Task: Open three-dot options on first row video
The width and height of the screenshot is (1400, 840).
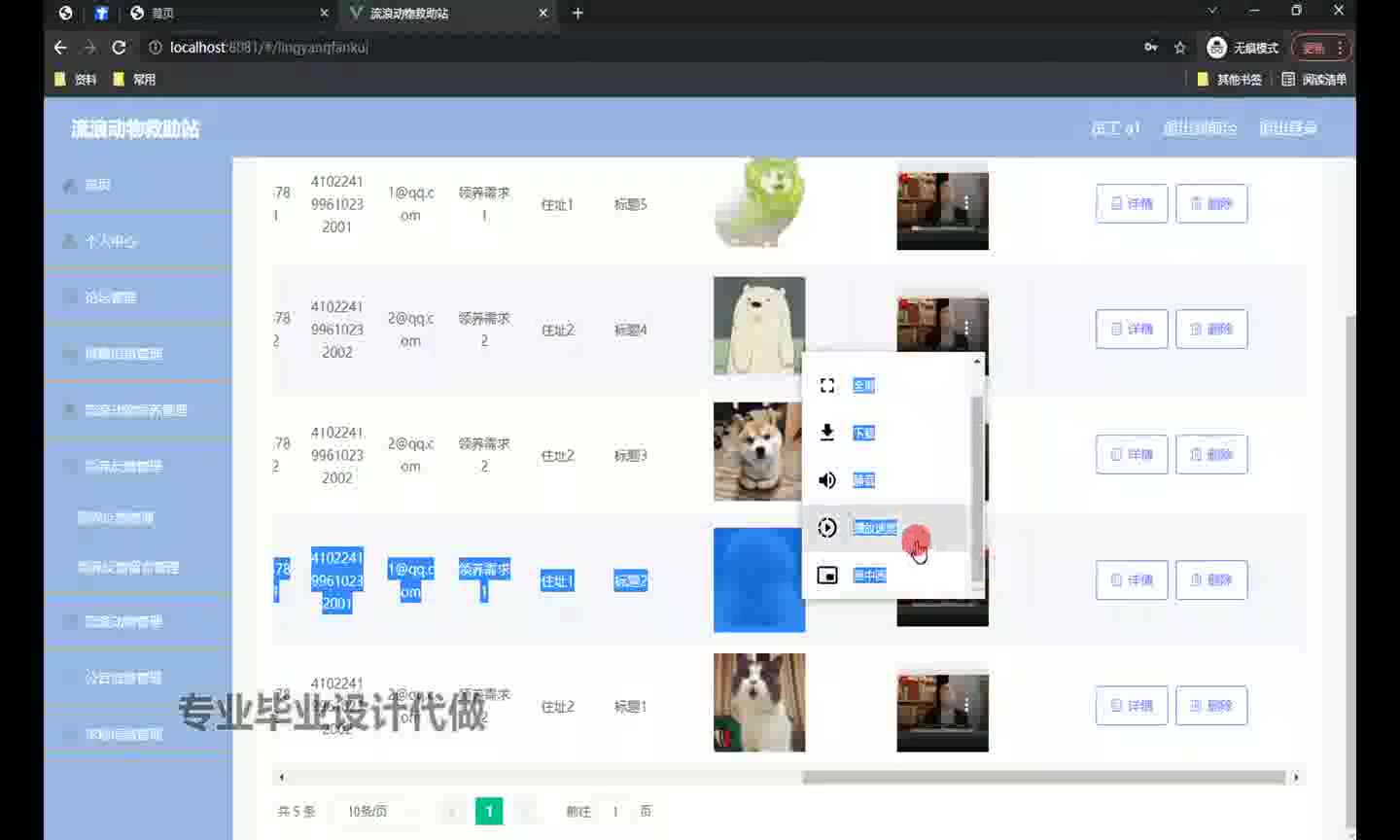Action: 965,202
